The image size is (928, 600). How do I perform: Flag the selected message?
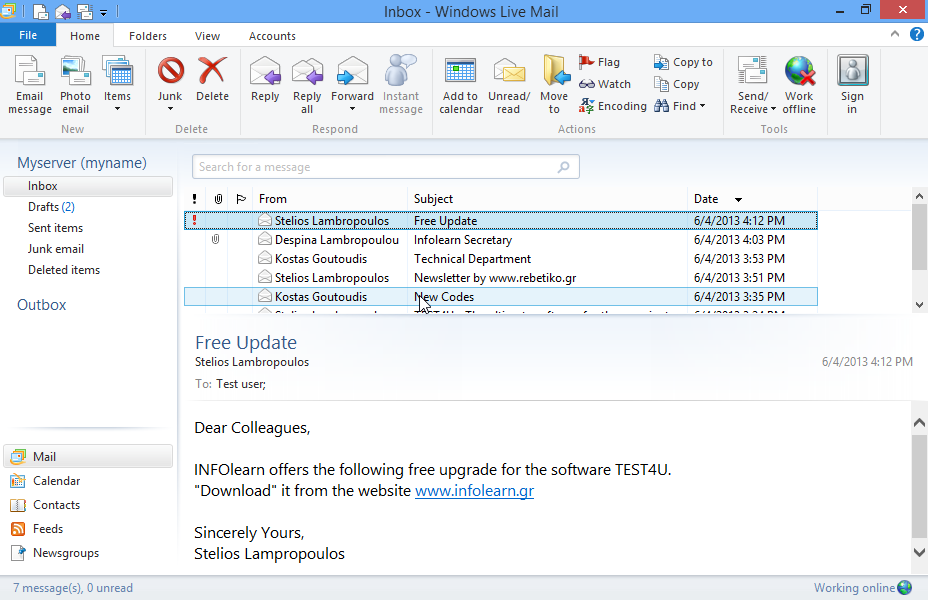[599, 62]
